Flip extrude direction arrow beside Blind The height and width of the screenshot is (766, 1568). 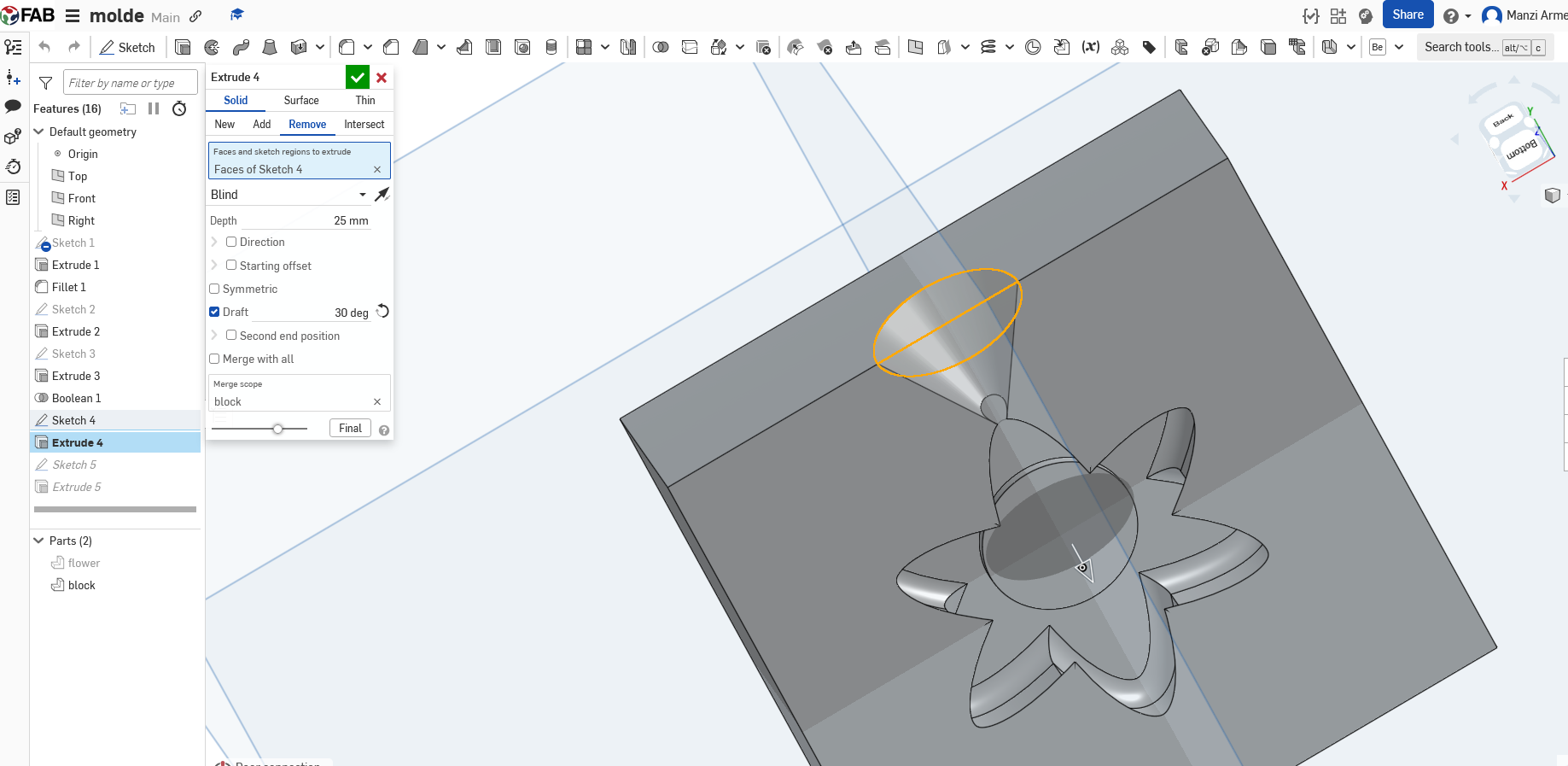382,195
